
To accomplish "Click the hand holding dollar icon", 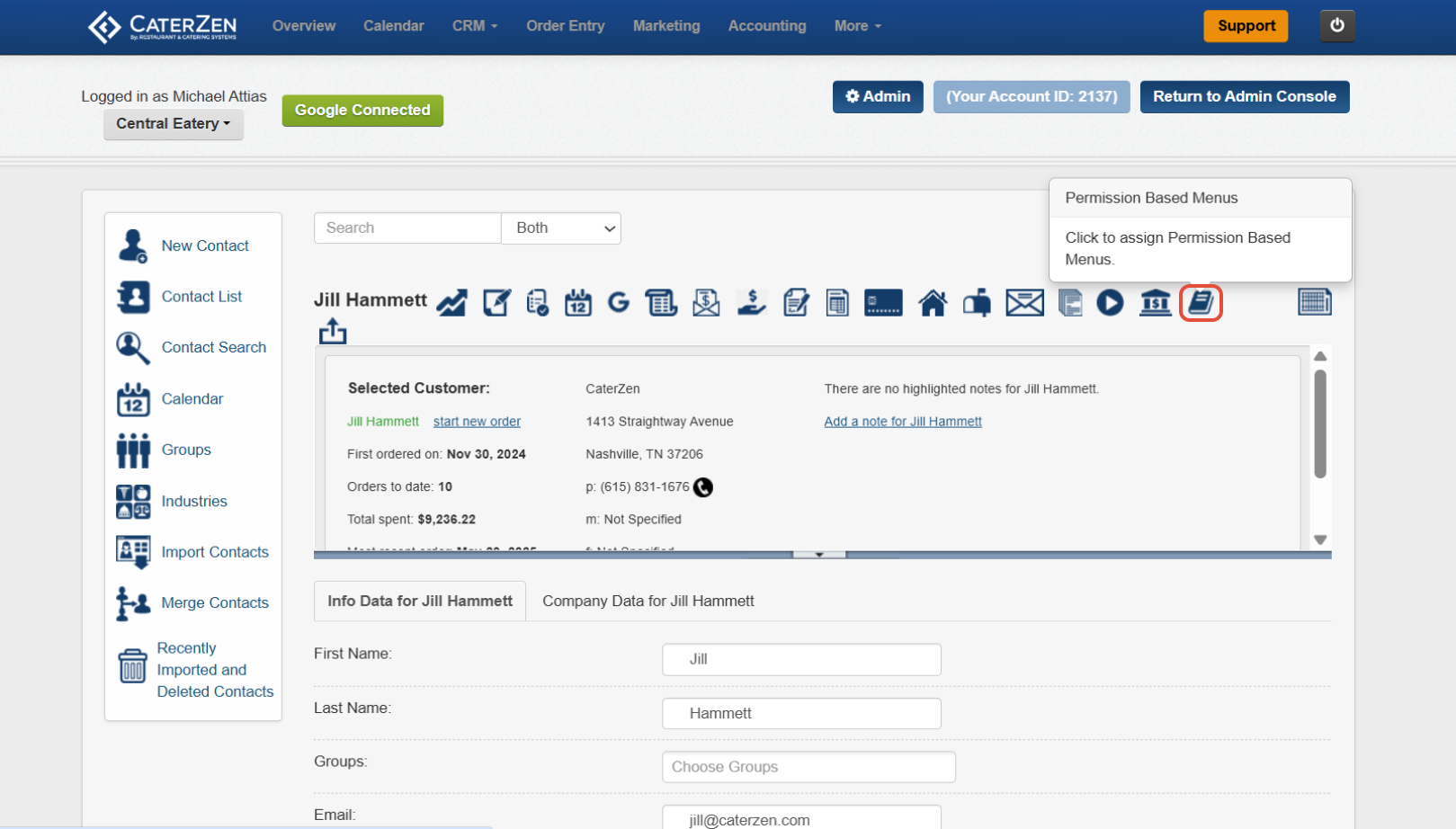I will (x=751, y=303).
